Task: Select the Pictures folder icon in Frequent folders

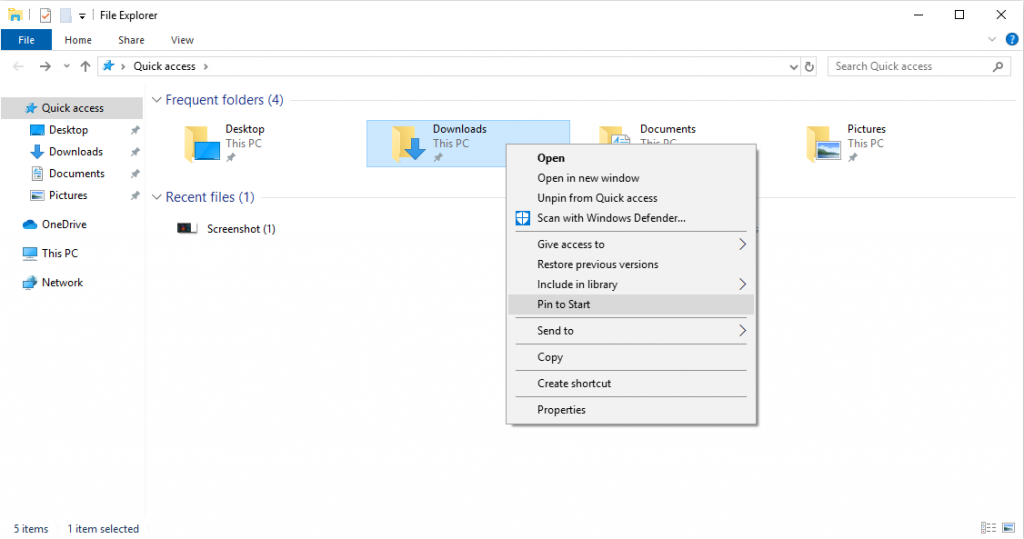Action: [824, 143]
